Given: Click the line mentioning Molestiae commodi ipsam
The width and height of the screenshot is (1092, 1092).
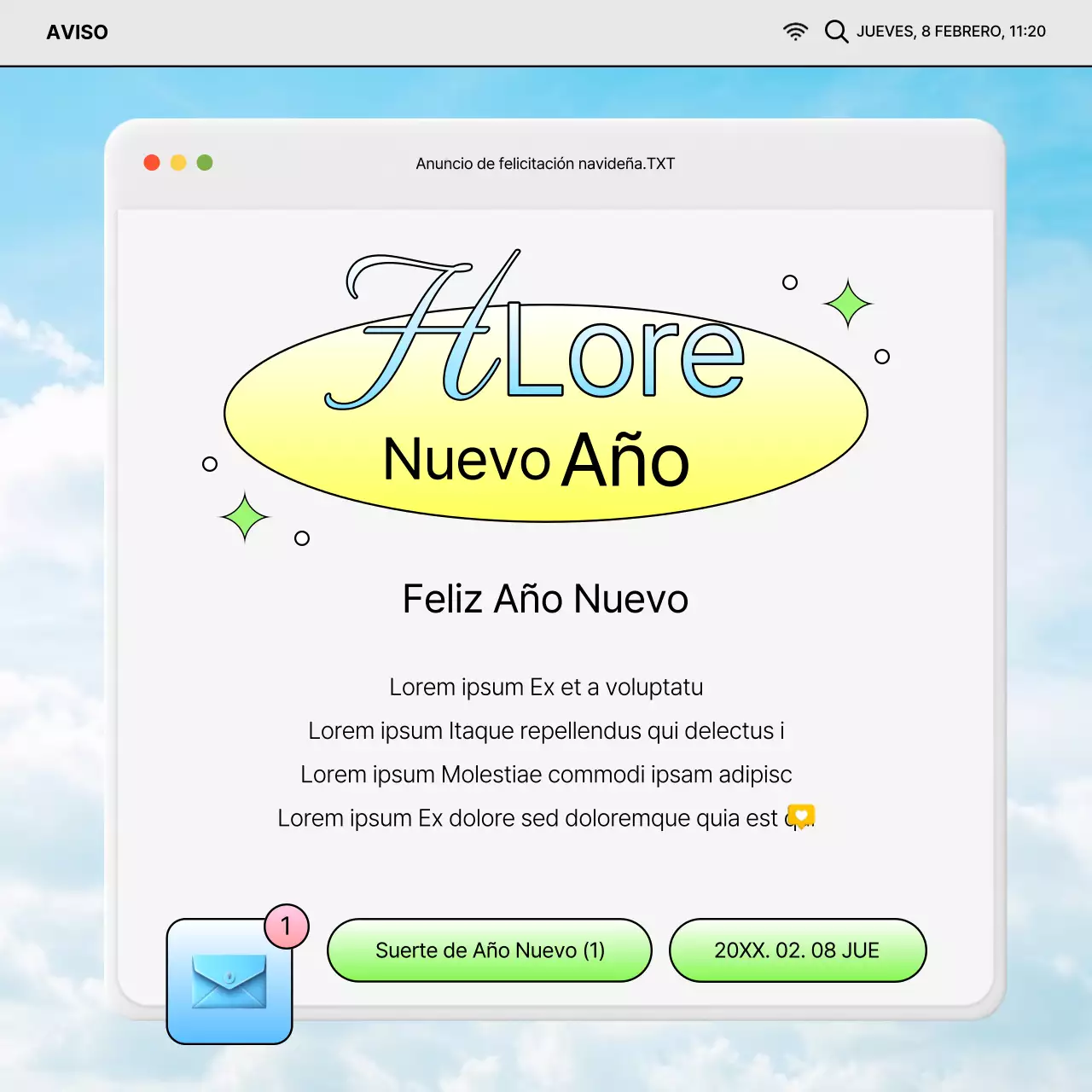Looking at the screenshot, I should (546, 775).
